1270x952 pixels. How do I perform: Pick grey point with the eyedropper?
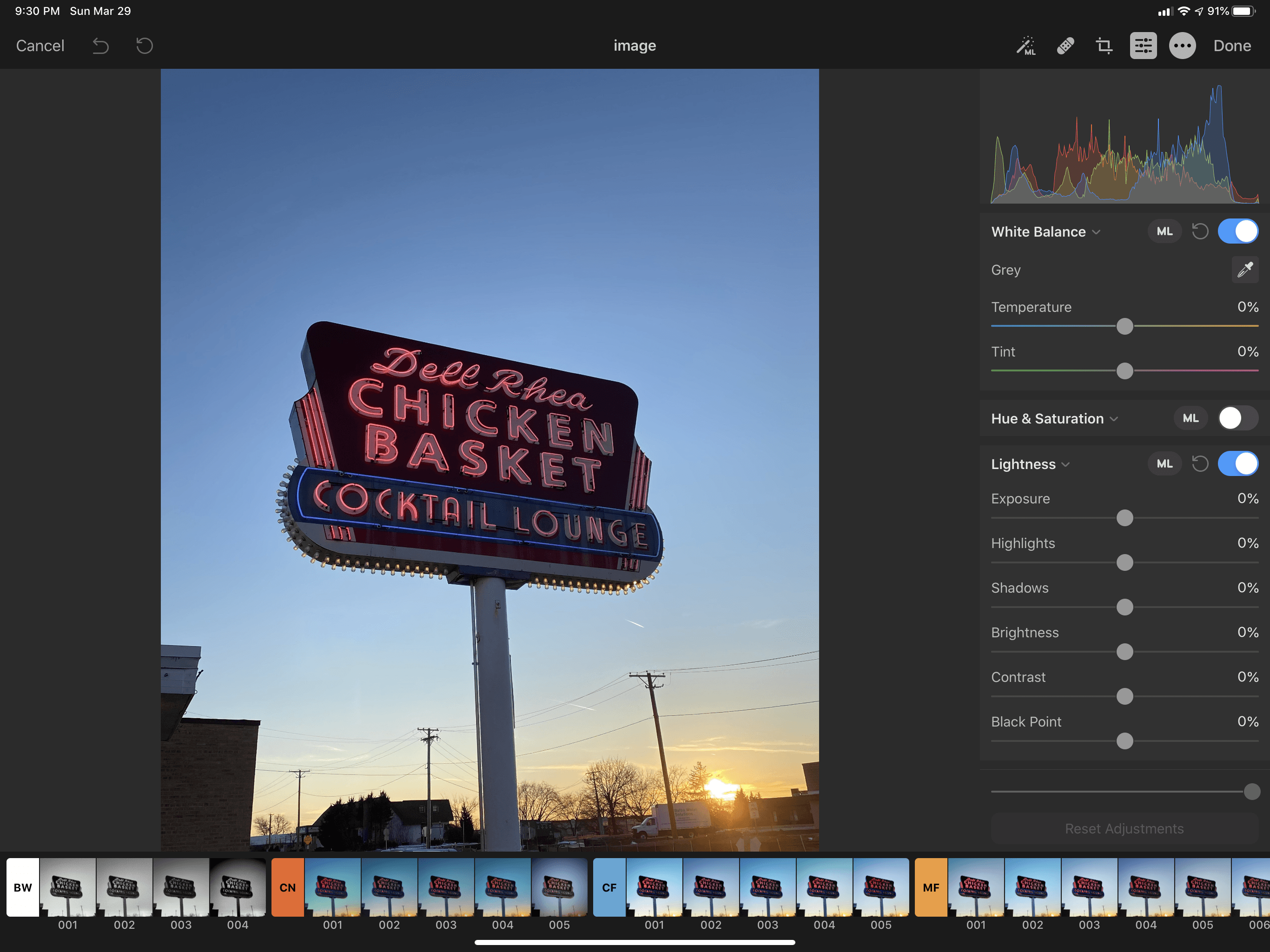coord(1245,269)
